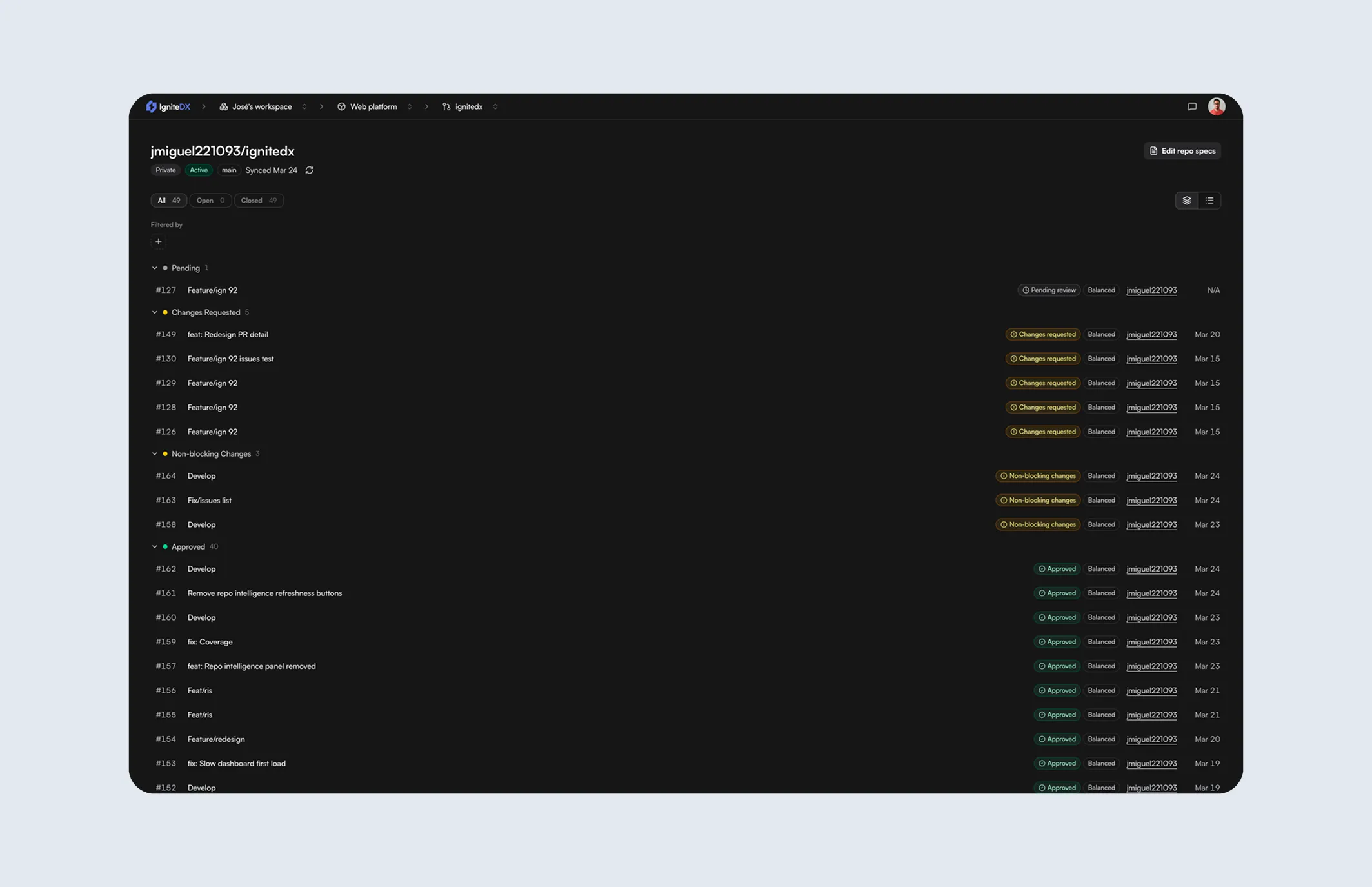Collapse the Changes Requested group
This screenshot has height=887, width=1372.
pos(154,312)
